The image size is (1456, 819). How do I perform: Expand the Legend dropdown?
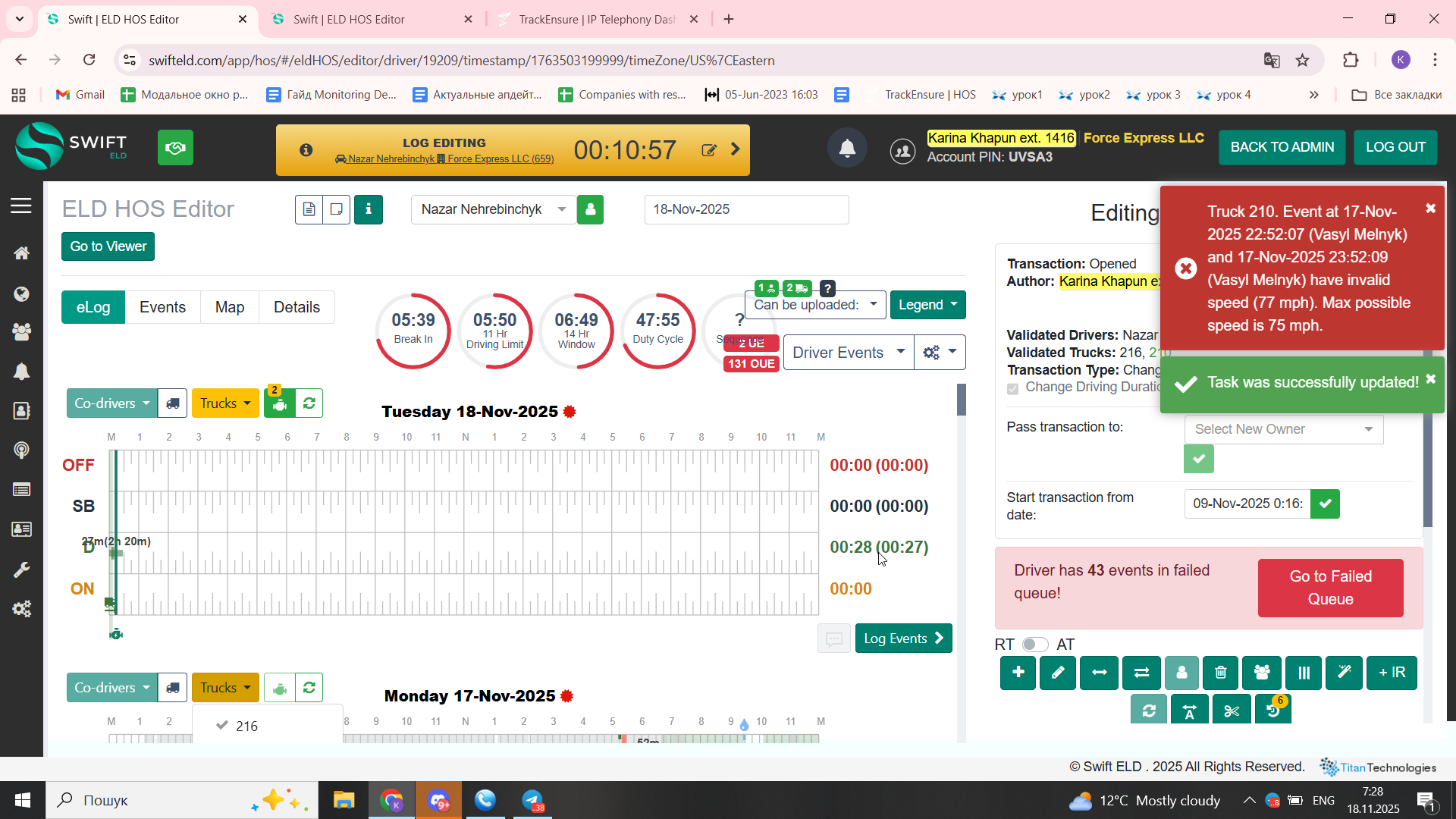coord(927,305)
